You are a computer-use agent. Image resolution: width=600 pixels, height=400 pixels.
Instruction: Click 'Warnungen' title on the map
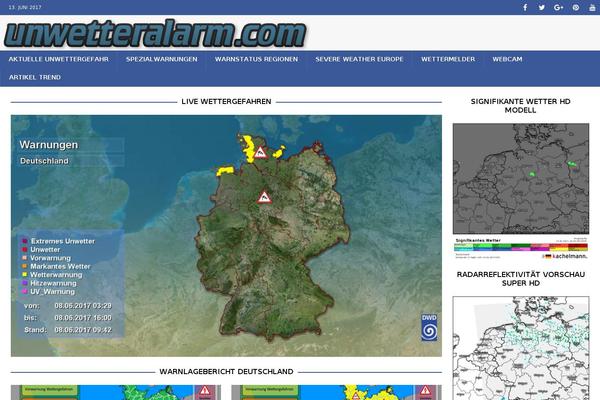tap(49, 145)
